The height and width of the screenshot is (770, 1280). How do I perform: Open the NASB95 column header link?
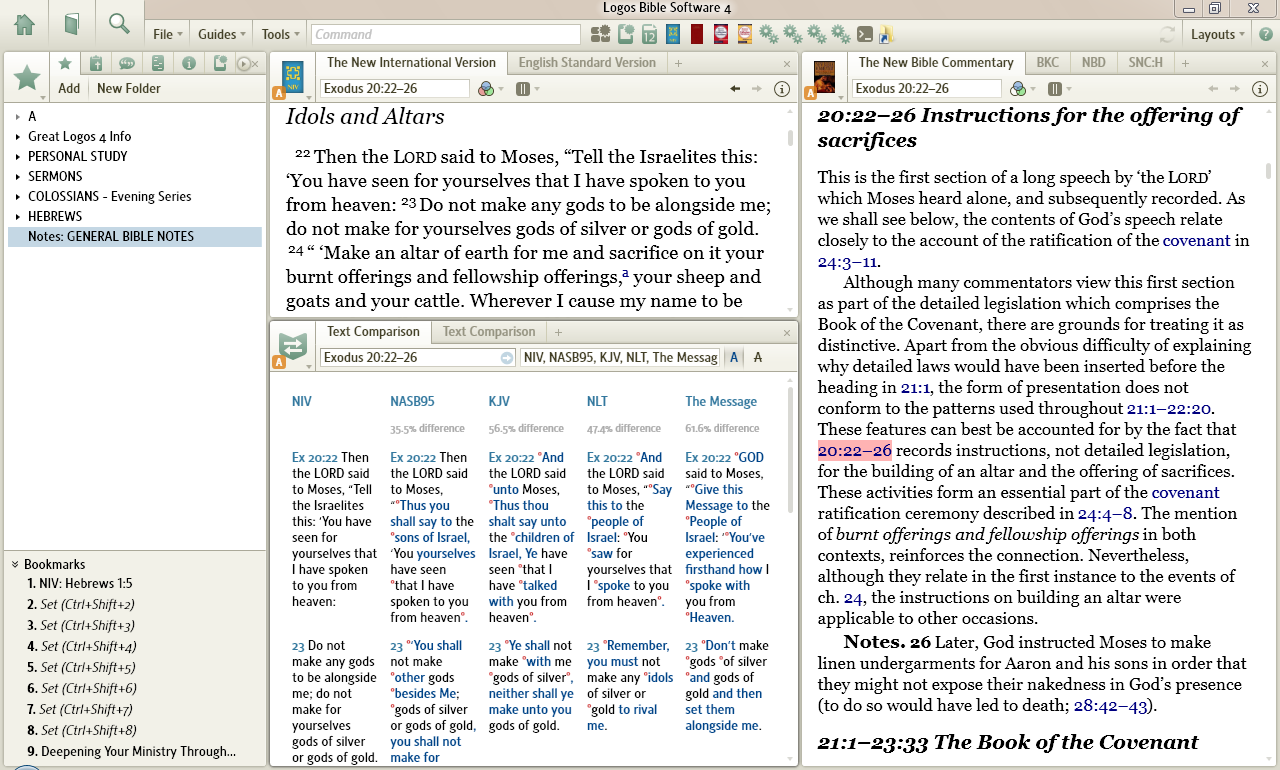[x=412, y=401]
